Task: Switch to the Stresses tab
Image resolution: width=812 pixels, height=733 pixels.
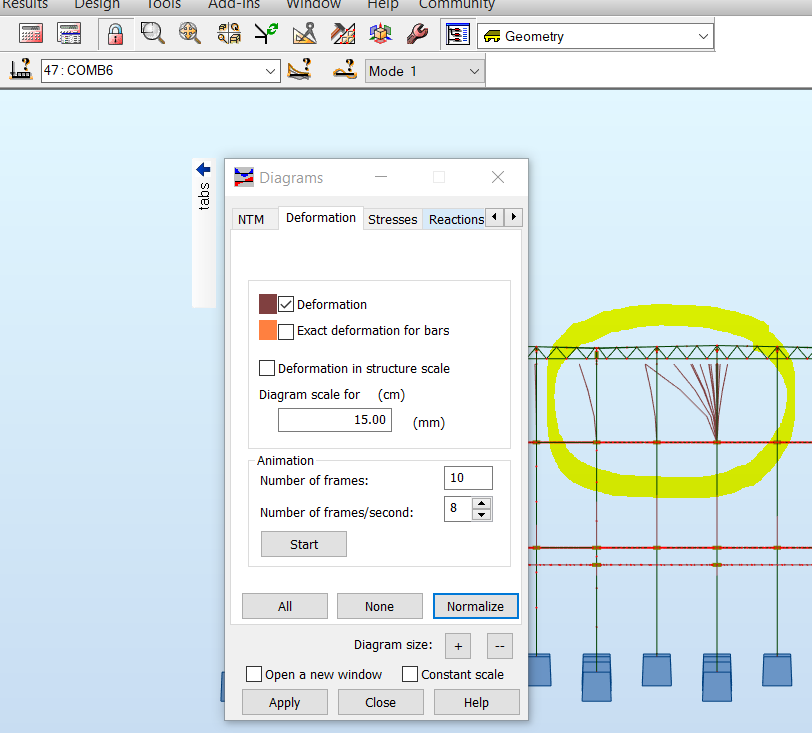Action: click(x=392, y=219)
